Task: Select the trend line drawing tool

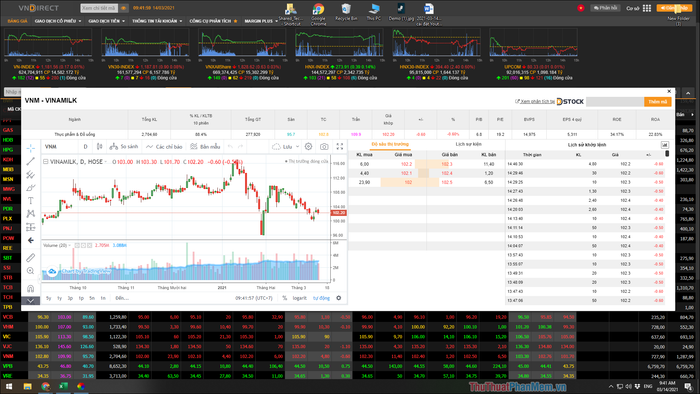Action: (30, 161)
